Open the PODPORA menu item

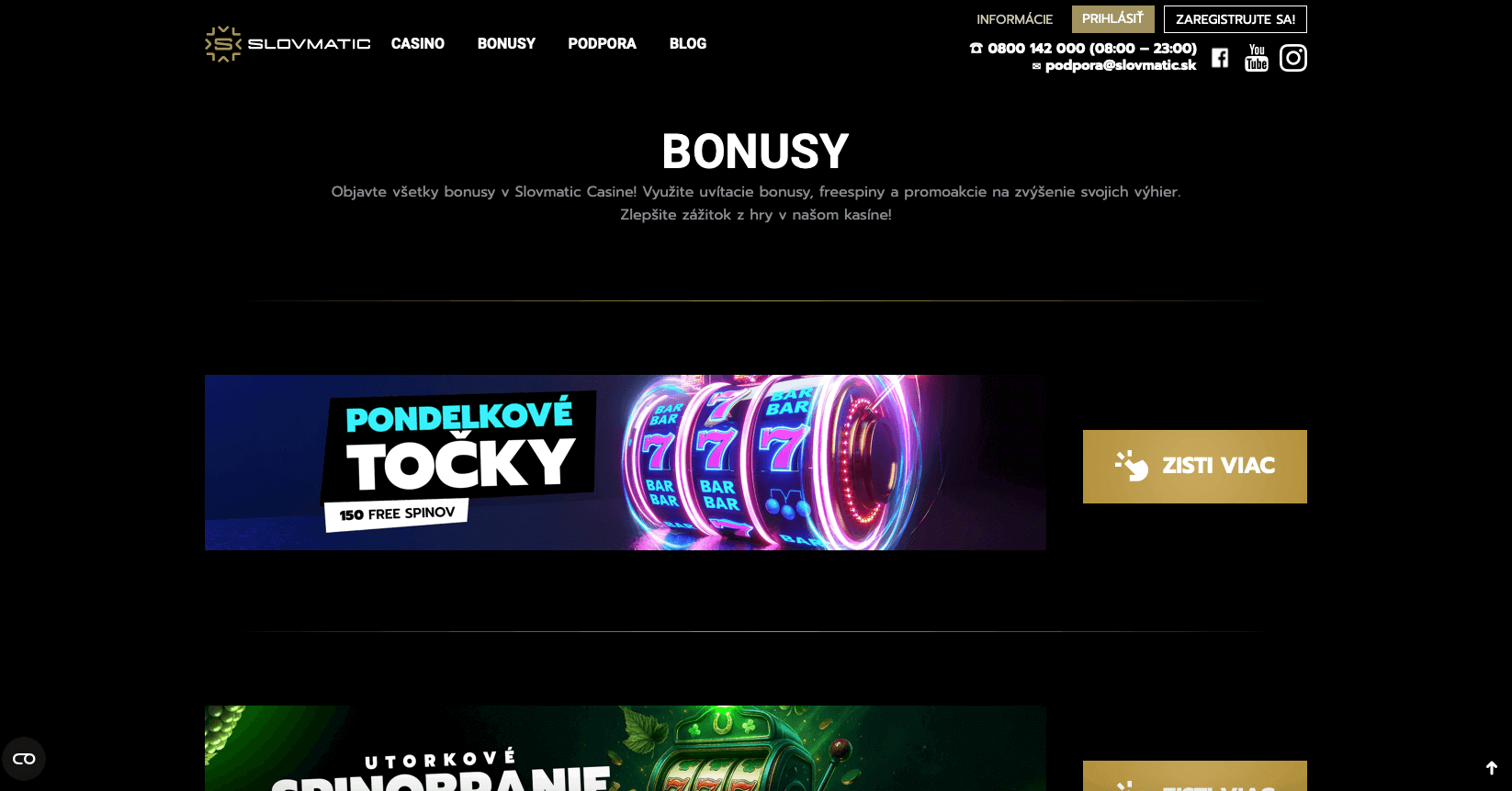coord(602,43)
